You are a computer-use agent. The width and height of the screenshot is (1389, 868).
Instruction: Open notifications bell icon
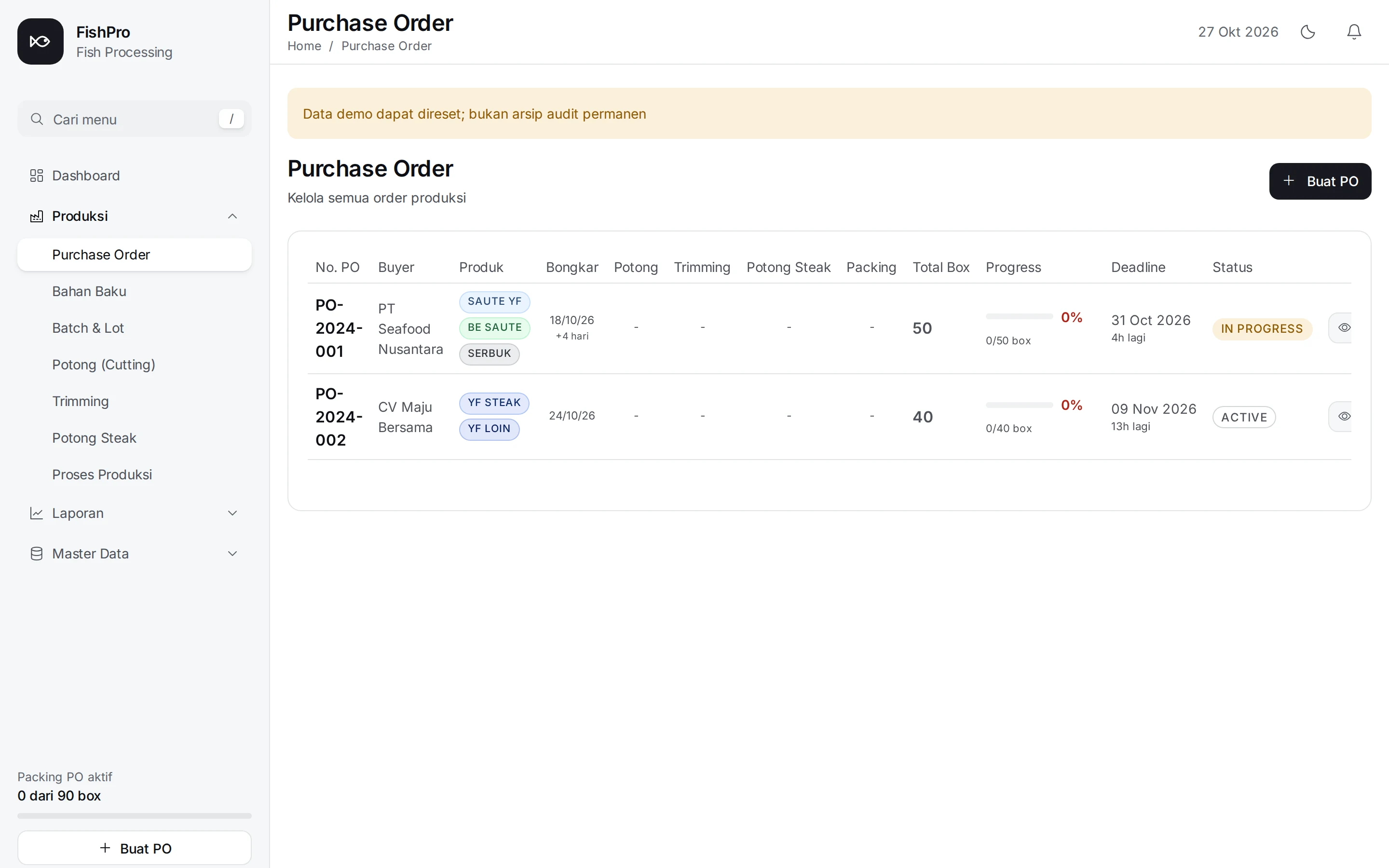pyautogui.click(x=1354, y=31)
